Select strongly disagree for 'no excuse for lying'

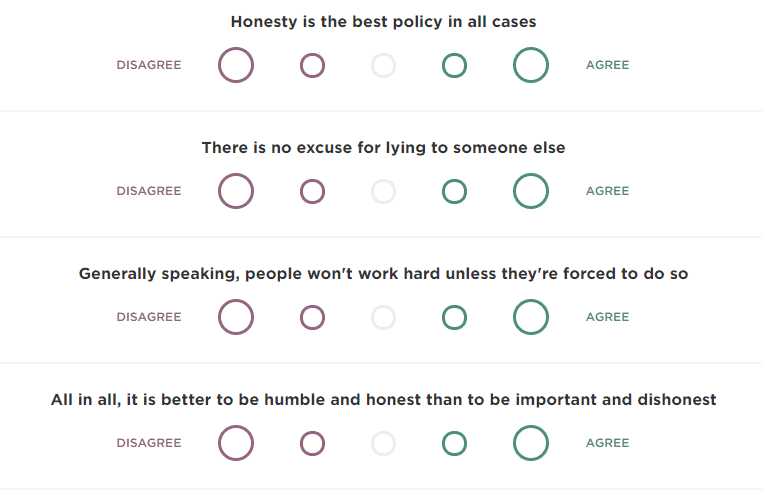point(236,191)
